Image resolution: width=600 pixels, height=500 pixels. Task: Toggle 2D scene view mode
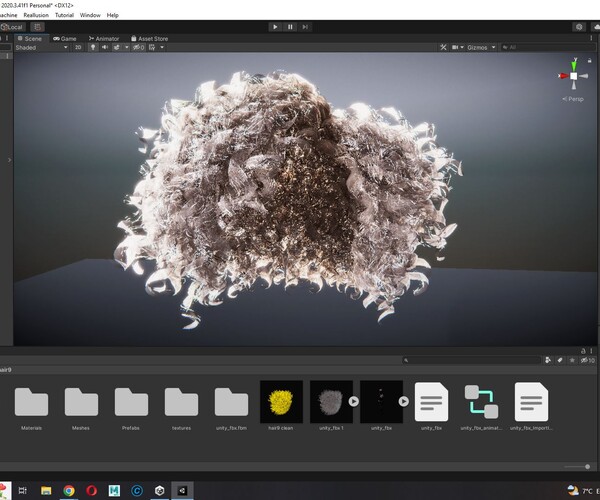(x=78, y=47)
